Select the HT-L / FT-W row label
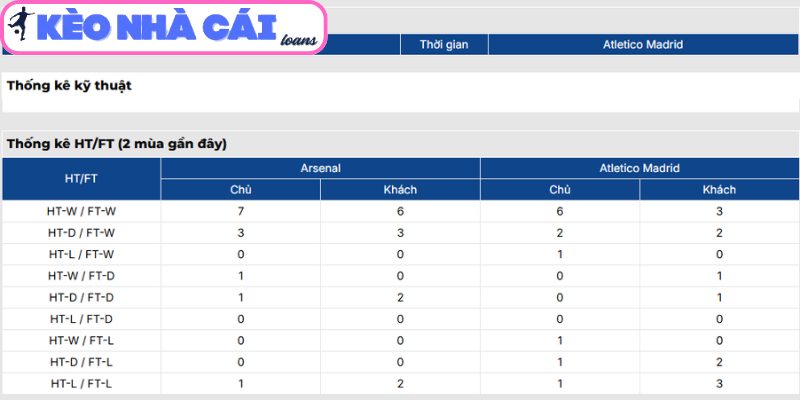800x400 pixels. coord(82,255)
